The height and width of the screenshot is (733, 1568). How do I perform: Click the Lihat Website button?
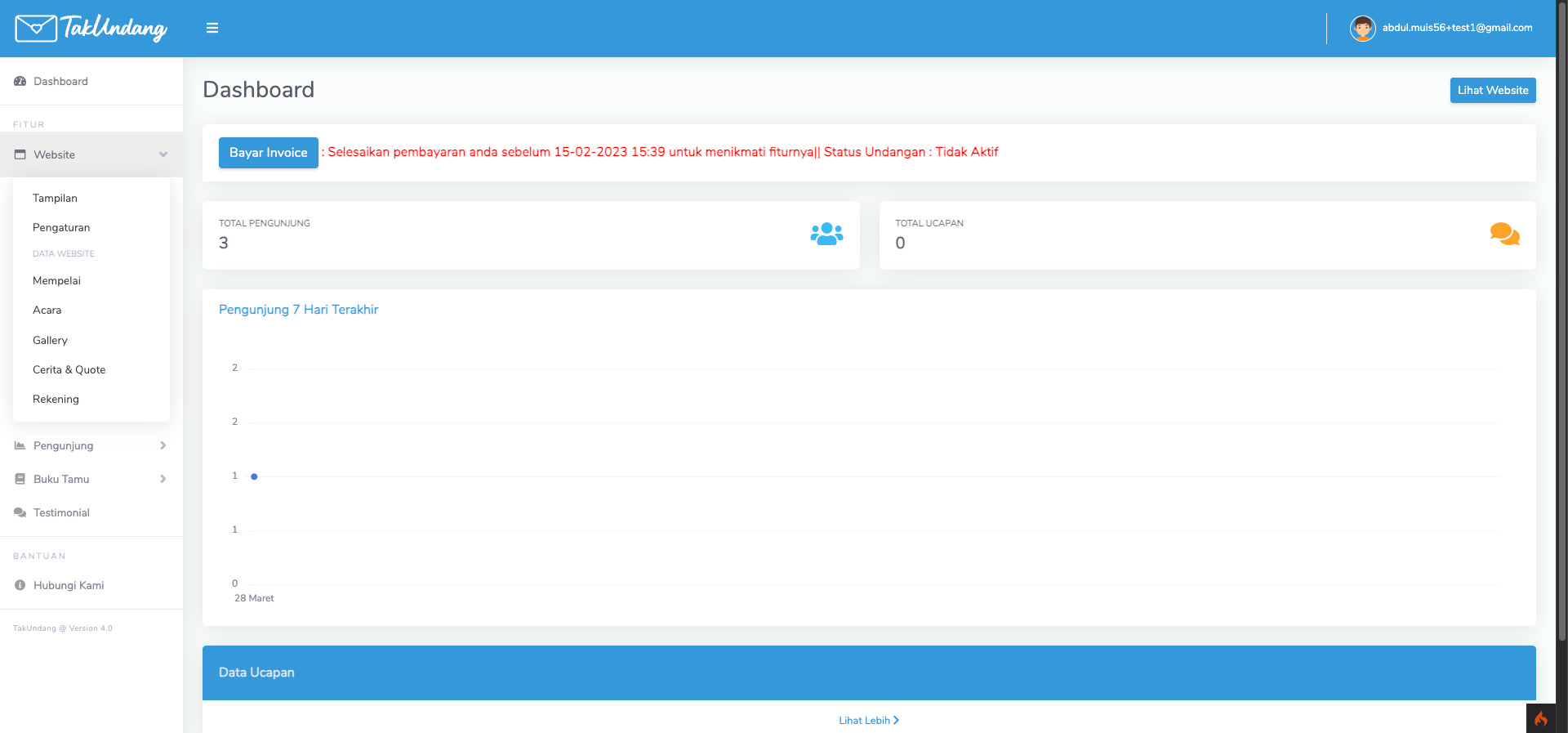point(1492,90)
